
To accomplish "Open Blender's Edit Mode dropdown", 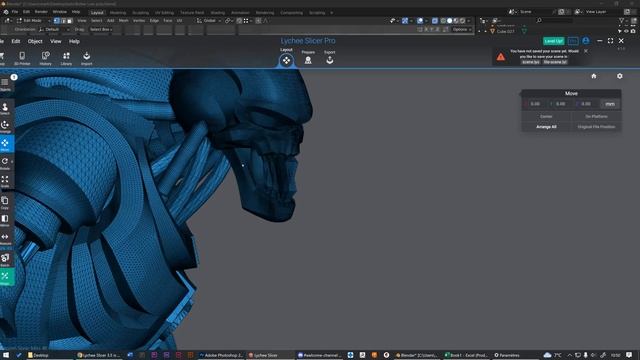I will tap(33, 20).
